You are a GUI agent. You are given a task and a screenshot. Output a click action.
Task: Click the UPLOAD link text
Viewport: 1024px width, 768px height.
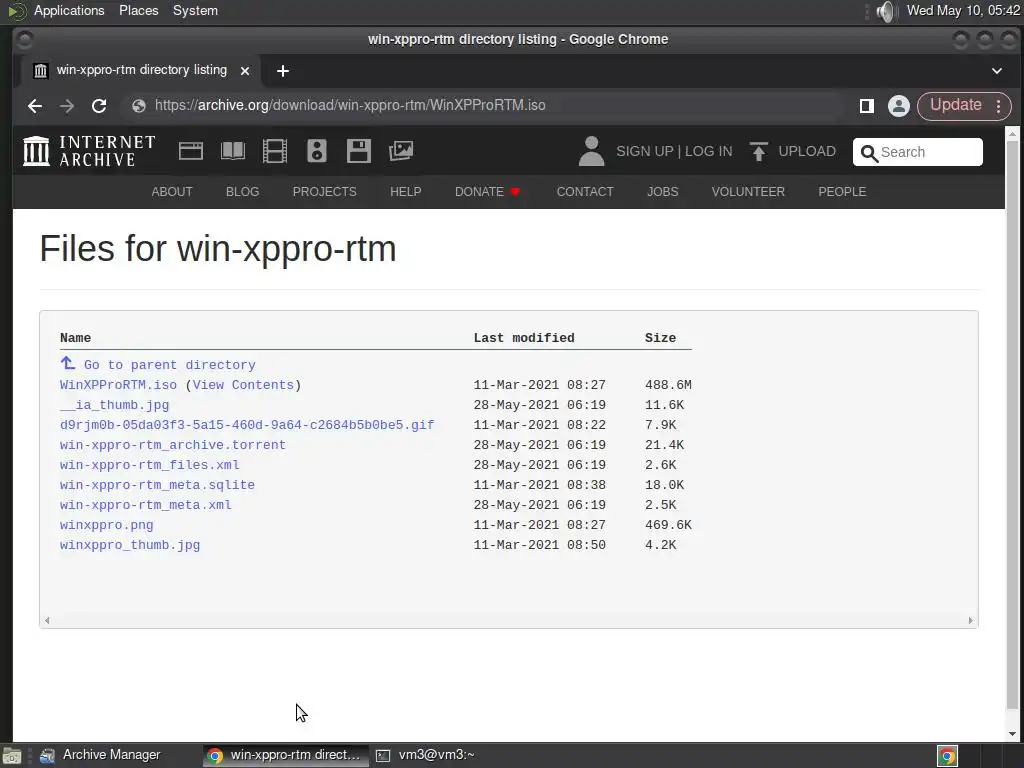tap(807, 152)
